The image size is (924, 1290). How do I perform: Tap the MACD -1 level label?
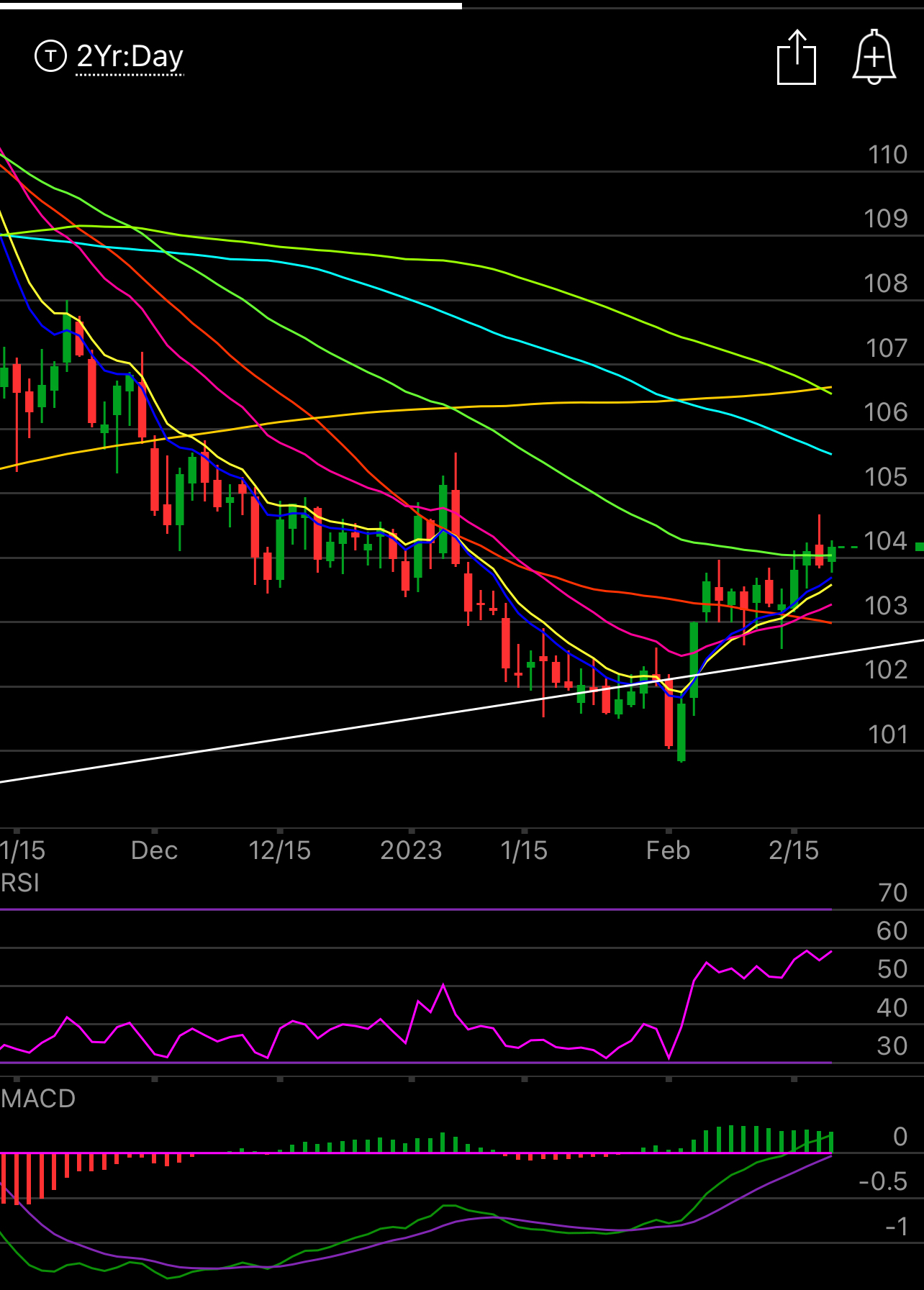[897, 1226]
